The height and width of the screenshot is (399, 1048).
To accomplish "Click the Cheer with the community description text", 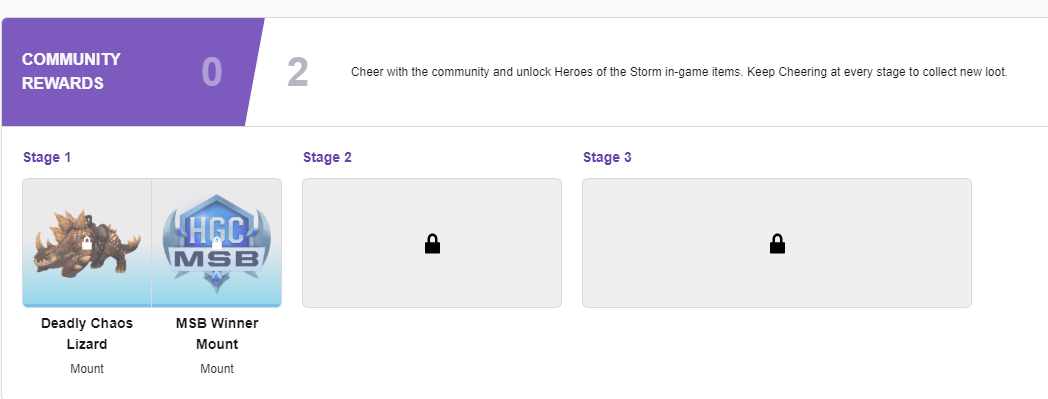I will point(678,72).
